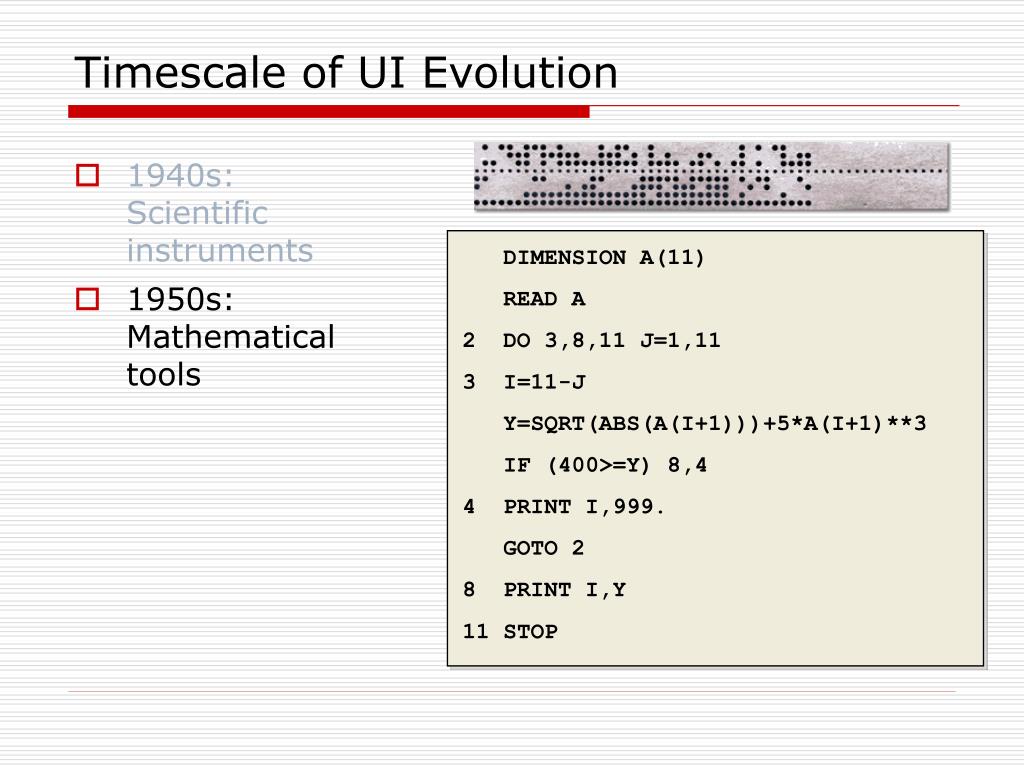The image size is (1024, 768).
Task: Select the '1940s:' text
Action: [180, 176]
